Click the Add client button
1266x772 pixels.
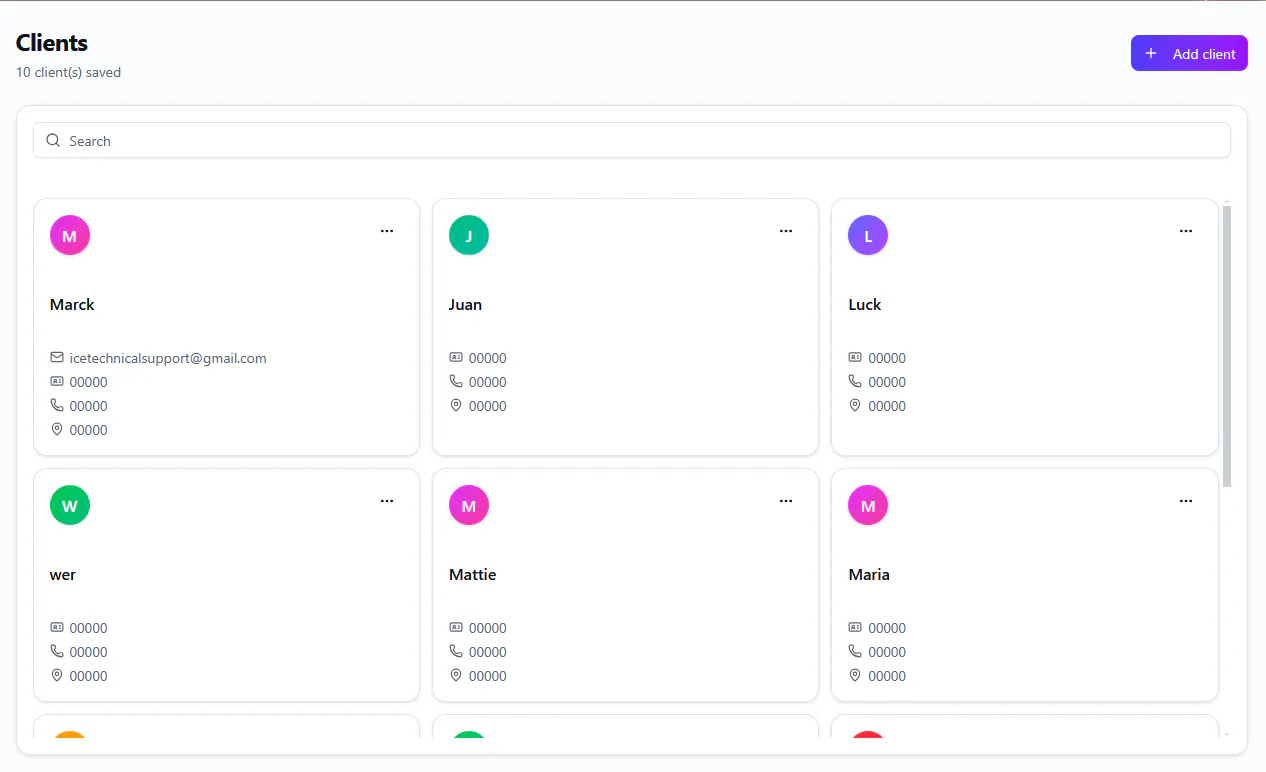1189,53
